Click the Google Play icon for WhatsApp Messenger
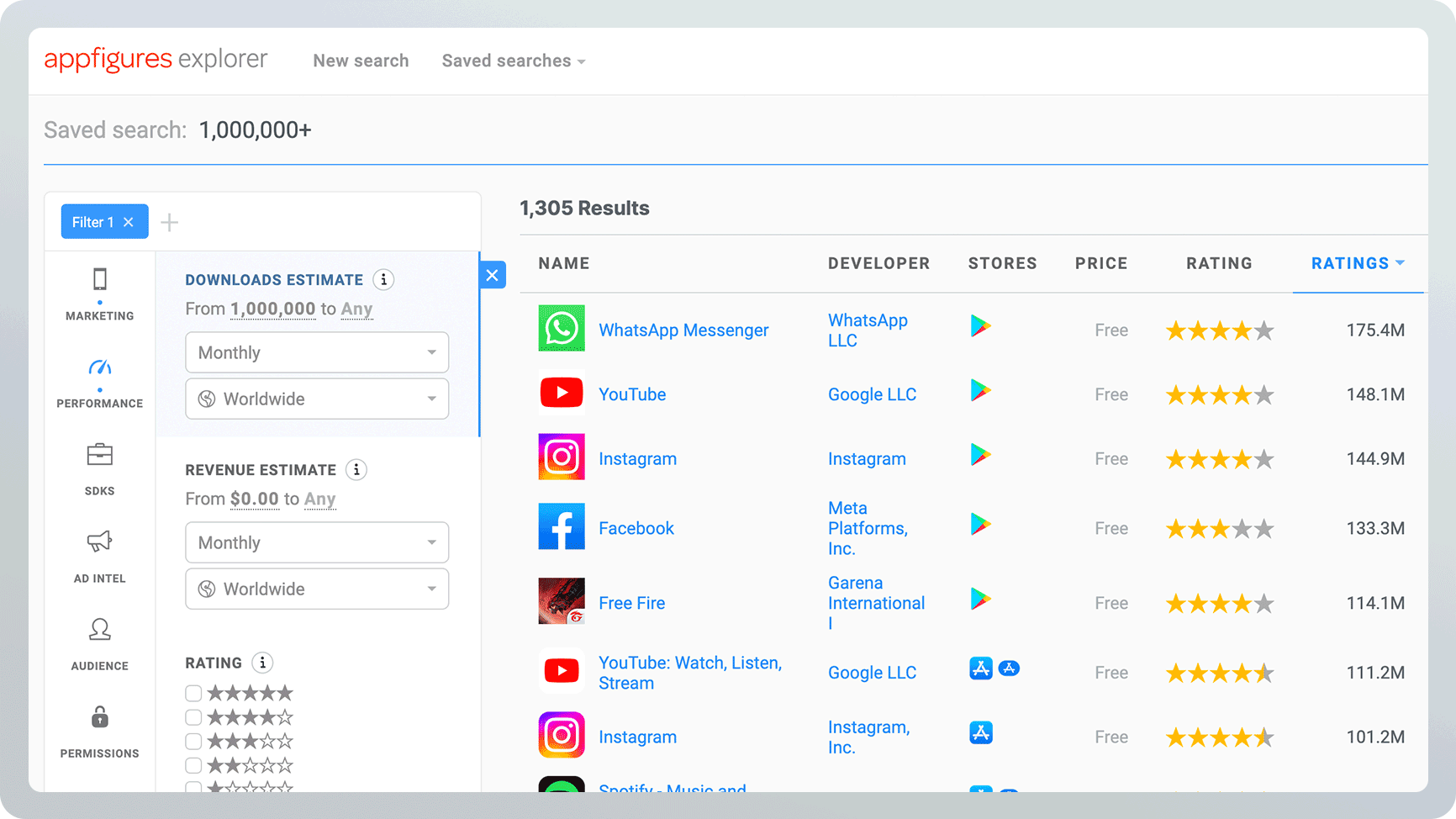Image resolution: width=1456 pixels, height=819 pixels. coord(980,328)
